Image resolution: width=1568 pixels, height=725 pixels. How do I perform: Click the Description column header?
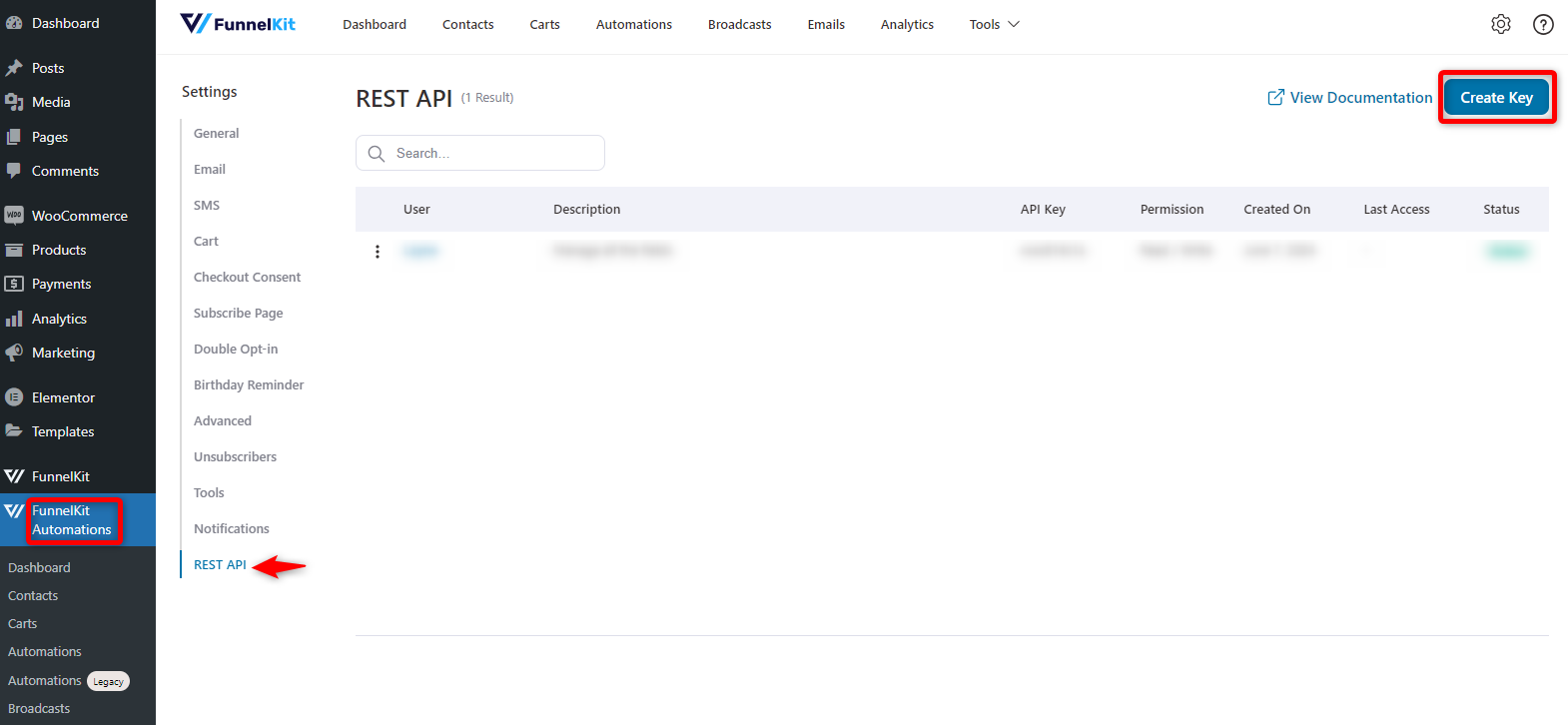click(587, 209)
